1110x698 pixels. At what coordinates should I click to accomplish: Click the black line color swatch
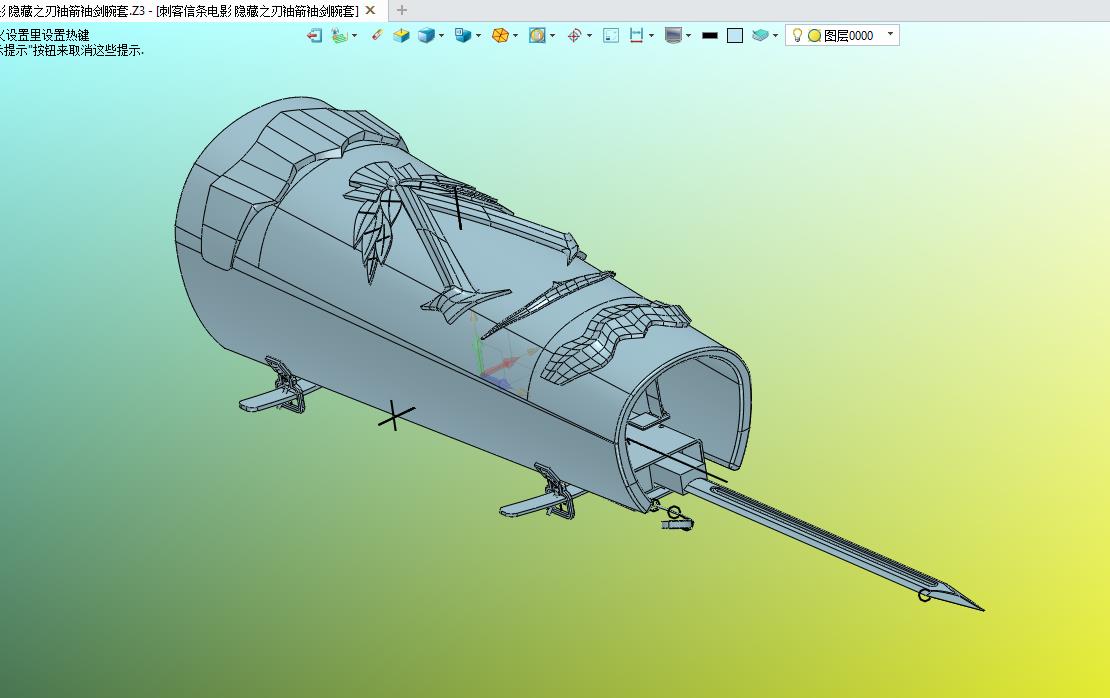pyautogui.click(x=710, y=35)
